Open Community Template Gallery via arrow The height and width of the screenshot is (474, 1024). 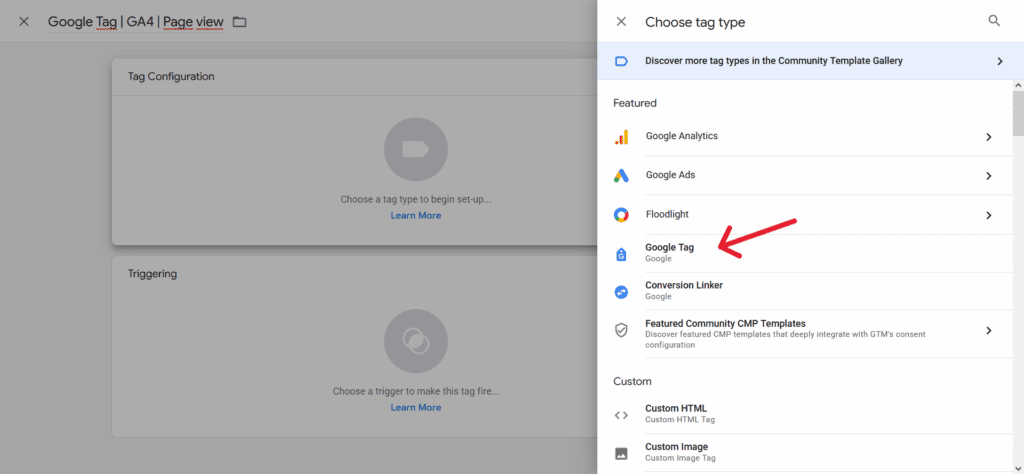click(999, 61)
